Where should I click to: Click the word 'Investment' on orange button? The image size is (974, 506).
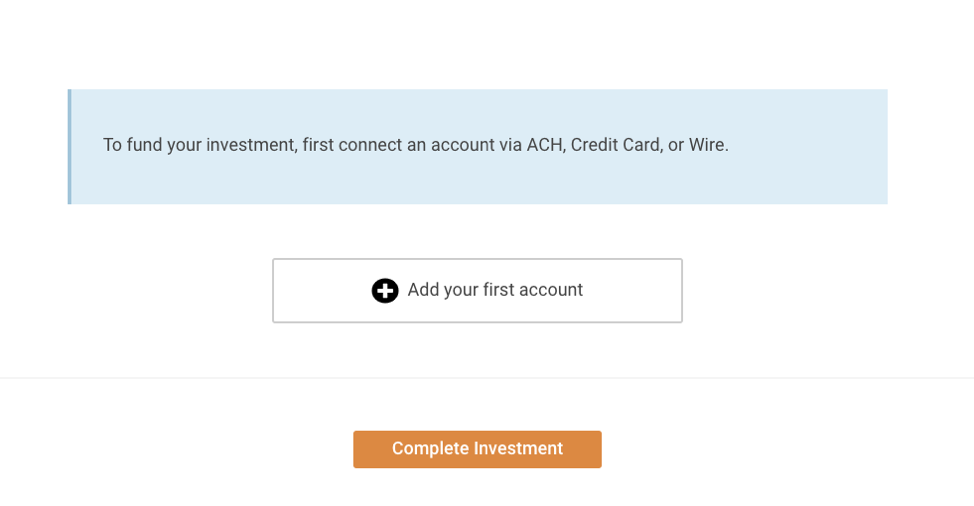pos(519,448)
